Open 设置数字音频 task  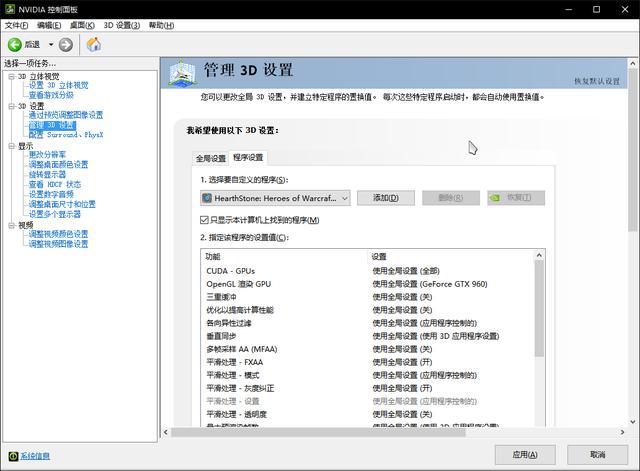[51, 194]
